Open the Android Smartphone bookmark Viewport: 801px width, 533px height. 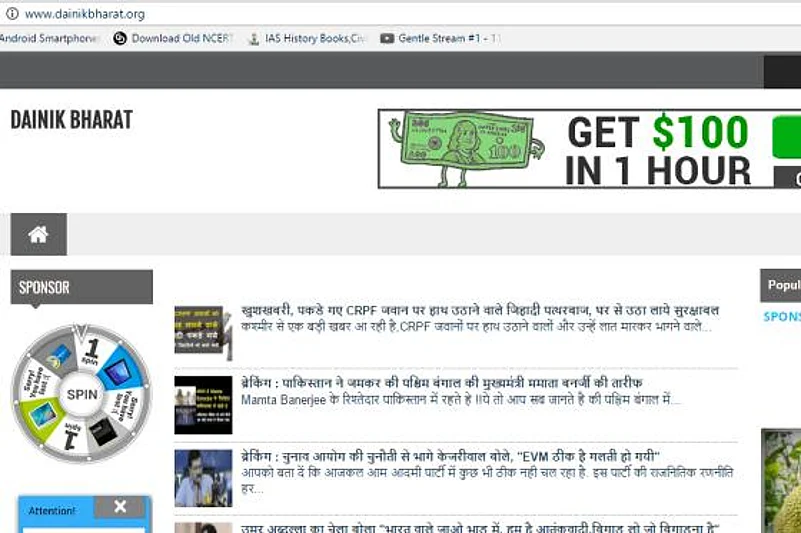tap(50, 39)
